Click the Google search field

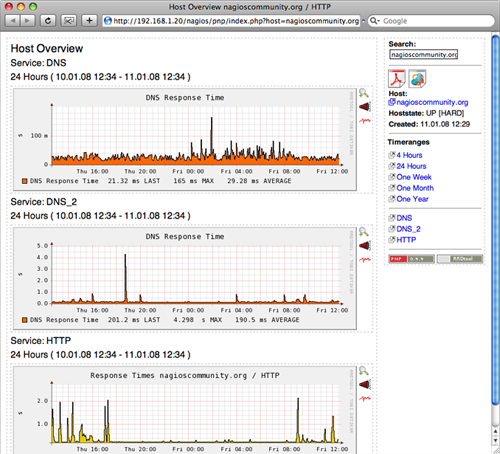point(431,21)
